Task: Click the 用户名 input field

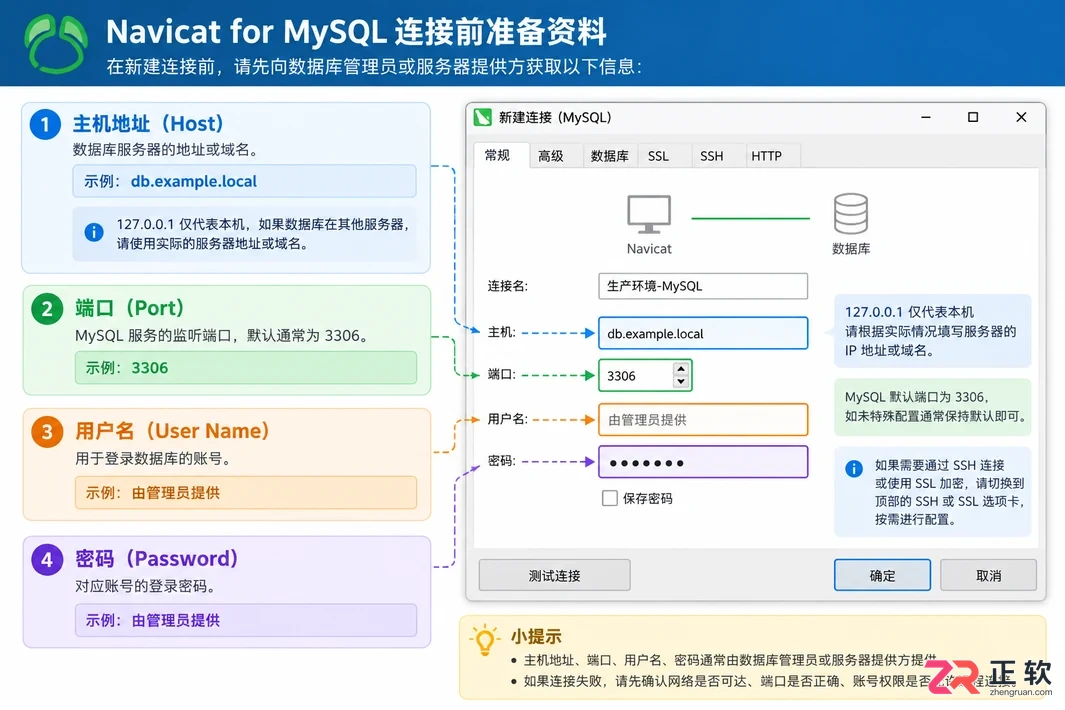Action: click(x=703, y=420)
